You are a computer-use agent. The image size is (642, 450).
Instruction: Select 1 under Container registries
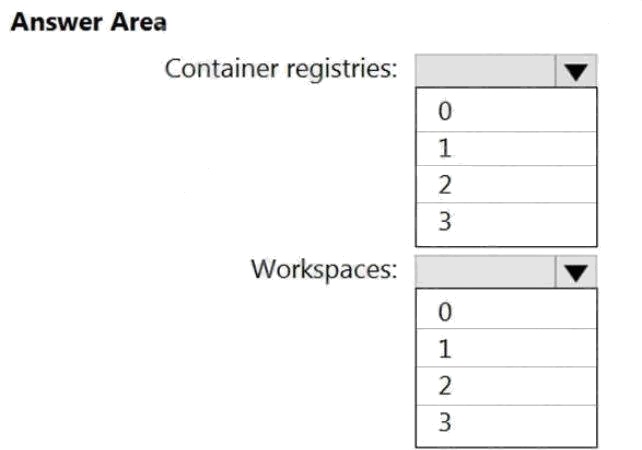click(x=505, y=149)
